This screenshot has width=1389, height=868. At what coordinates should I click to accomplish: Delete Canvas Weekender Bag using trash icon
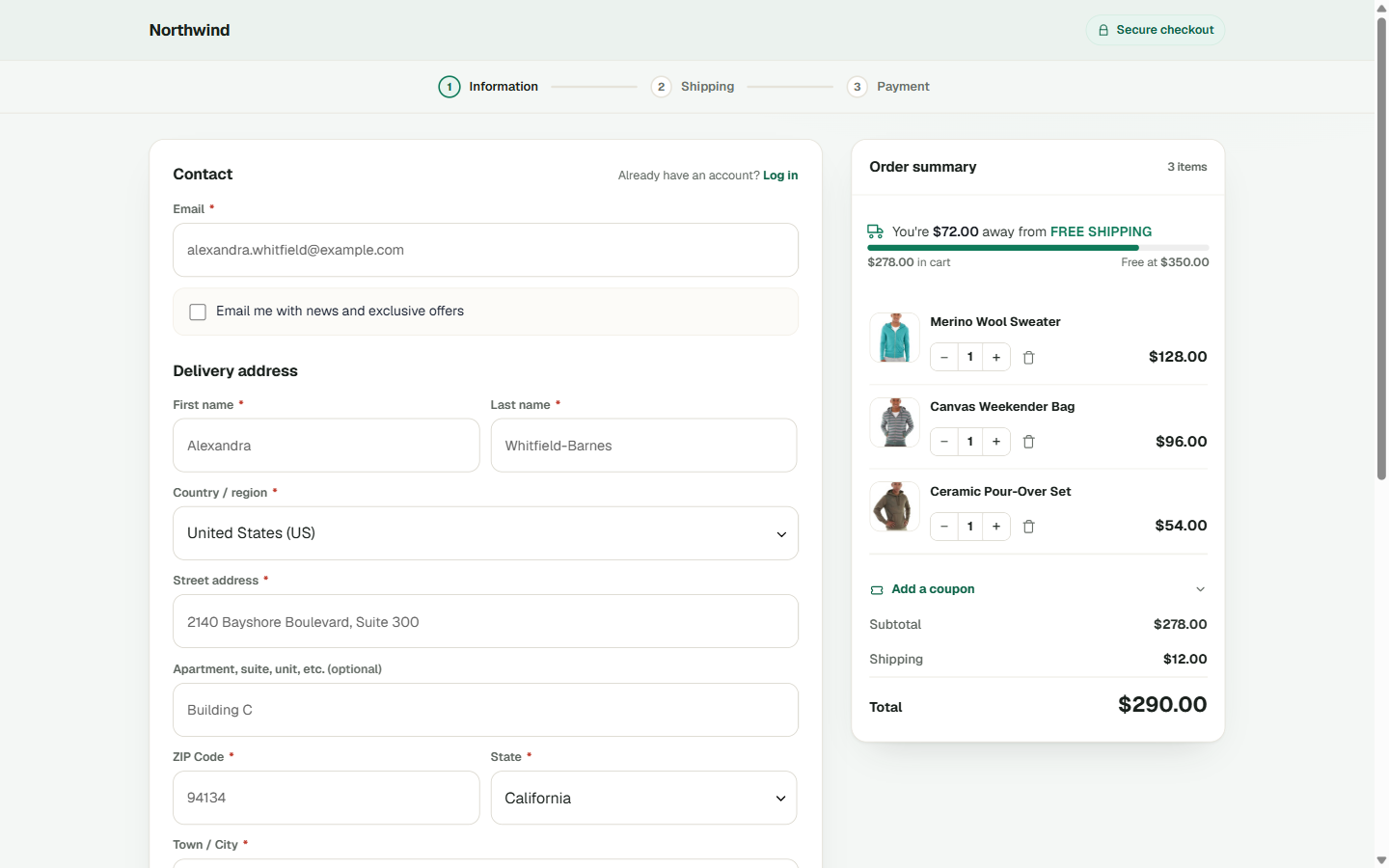(x=1028, y=442)
